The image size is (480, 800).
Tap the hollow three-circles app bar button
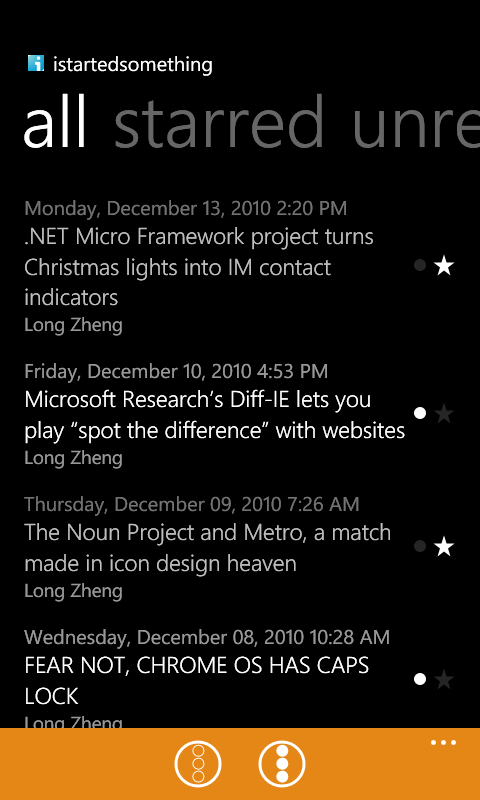pyautogui.click(x=198, y=764)
